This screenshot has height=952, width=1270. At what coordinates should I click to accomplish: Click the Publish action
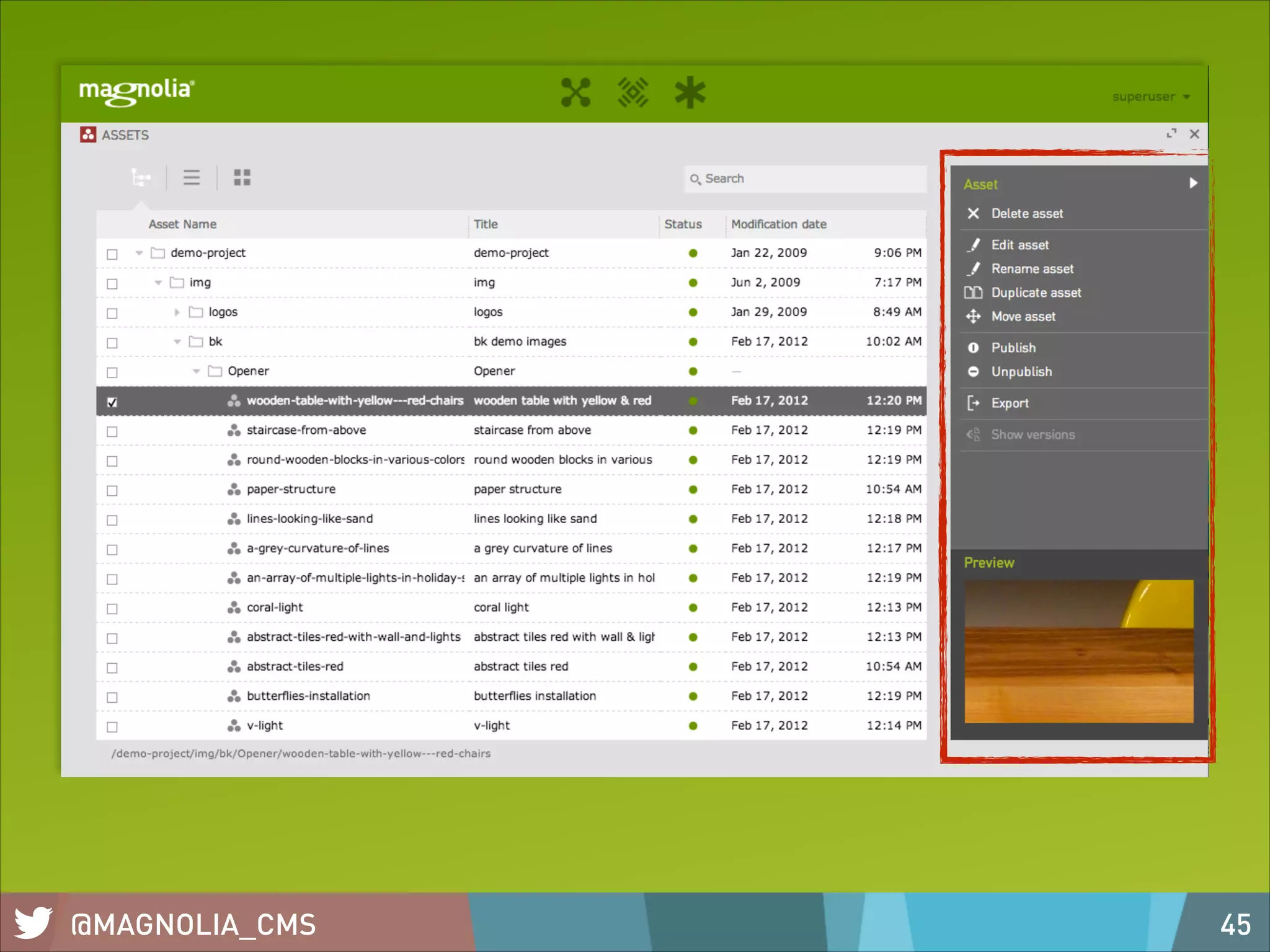[x=1013, y=348]
